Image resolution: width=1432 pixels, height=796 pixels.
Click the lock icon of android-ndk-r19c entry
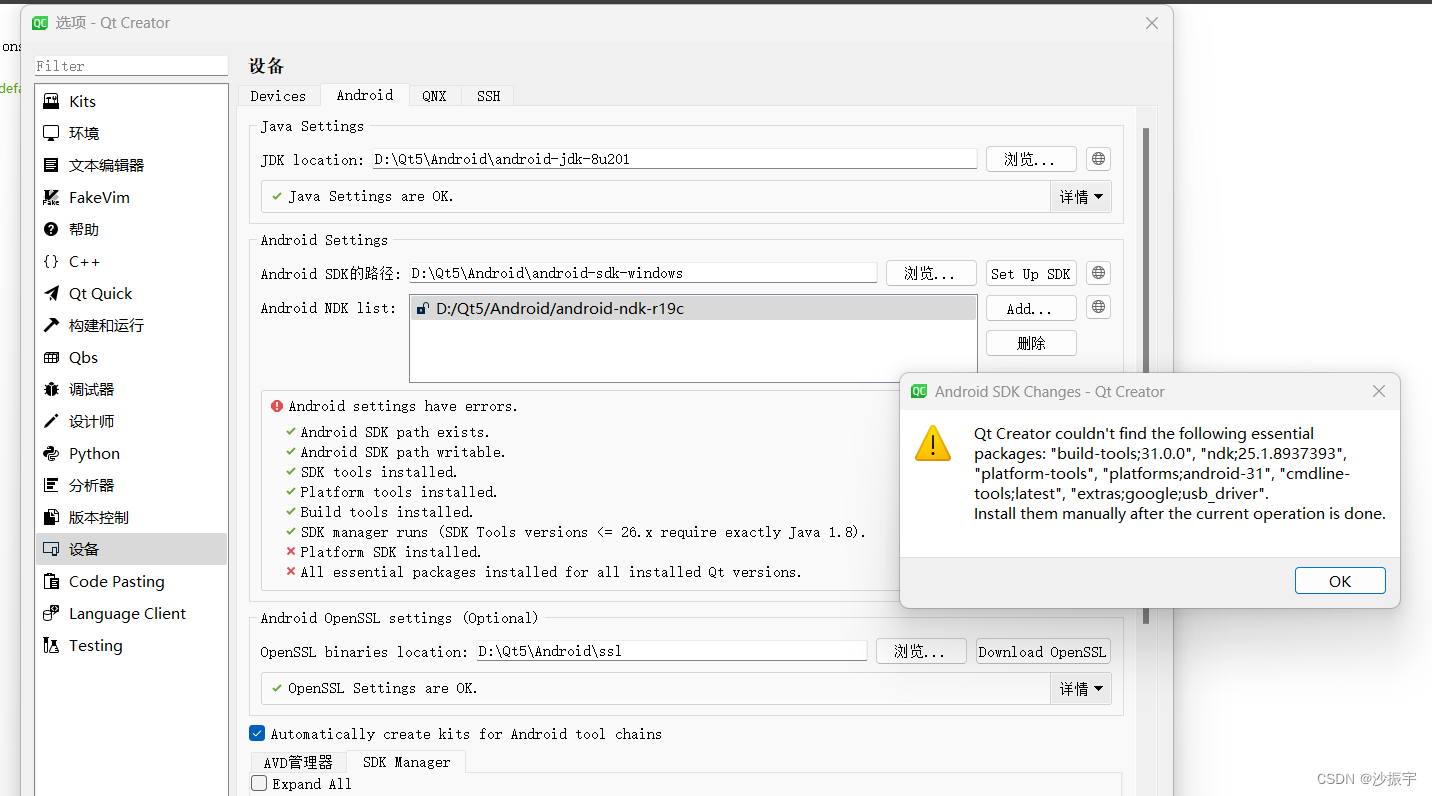tap(424, 308)
